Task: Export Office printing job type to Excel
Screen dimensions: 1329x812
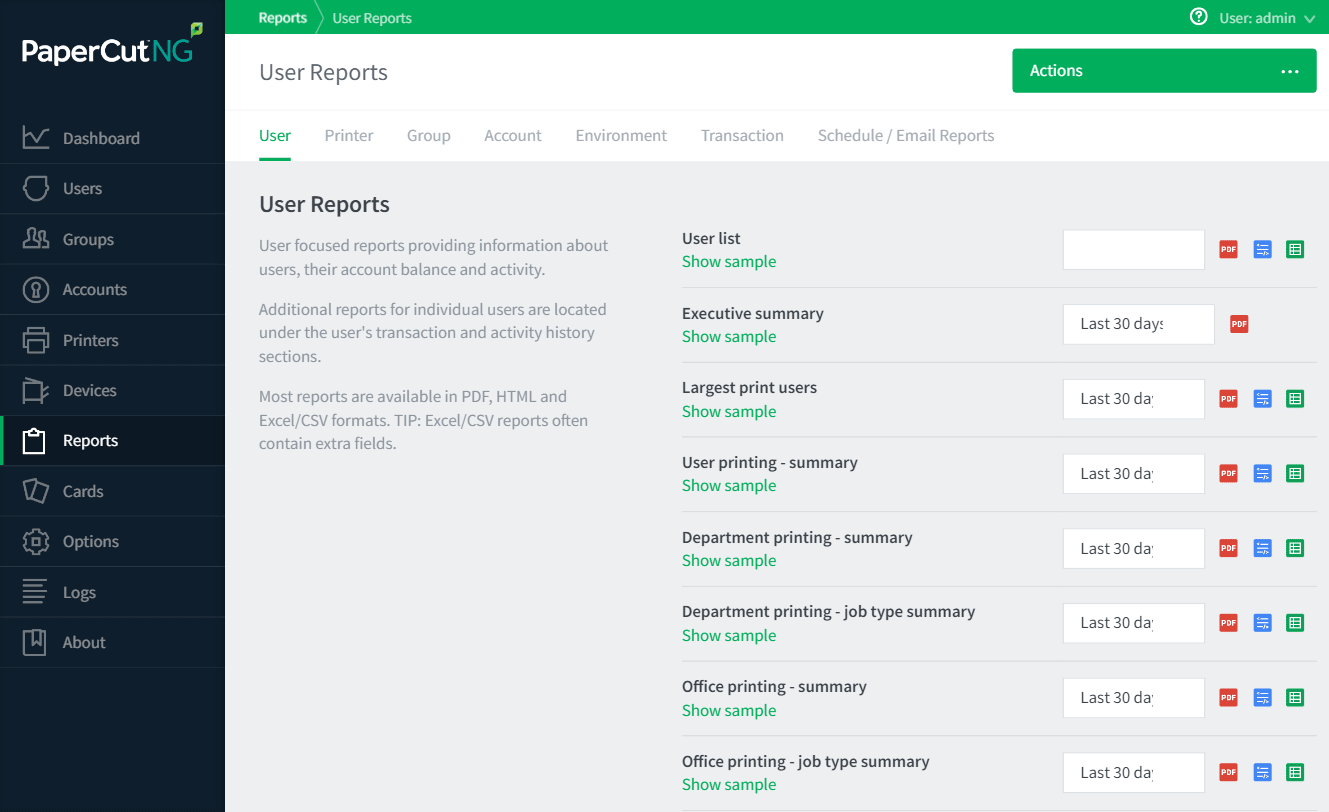Action: (1295, 772)
